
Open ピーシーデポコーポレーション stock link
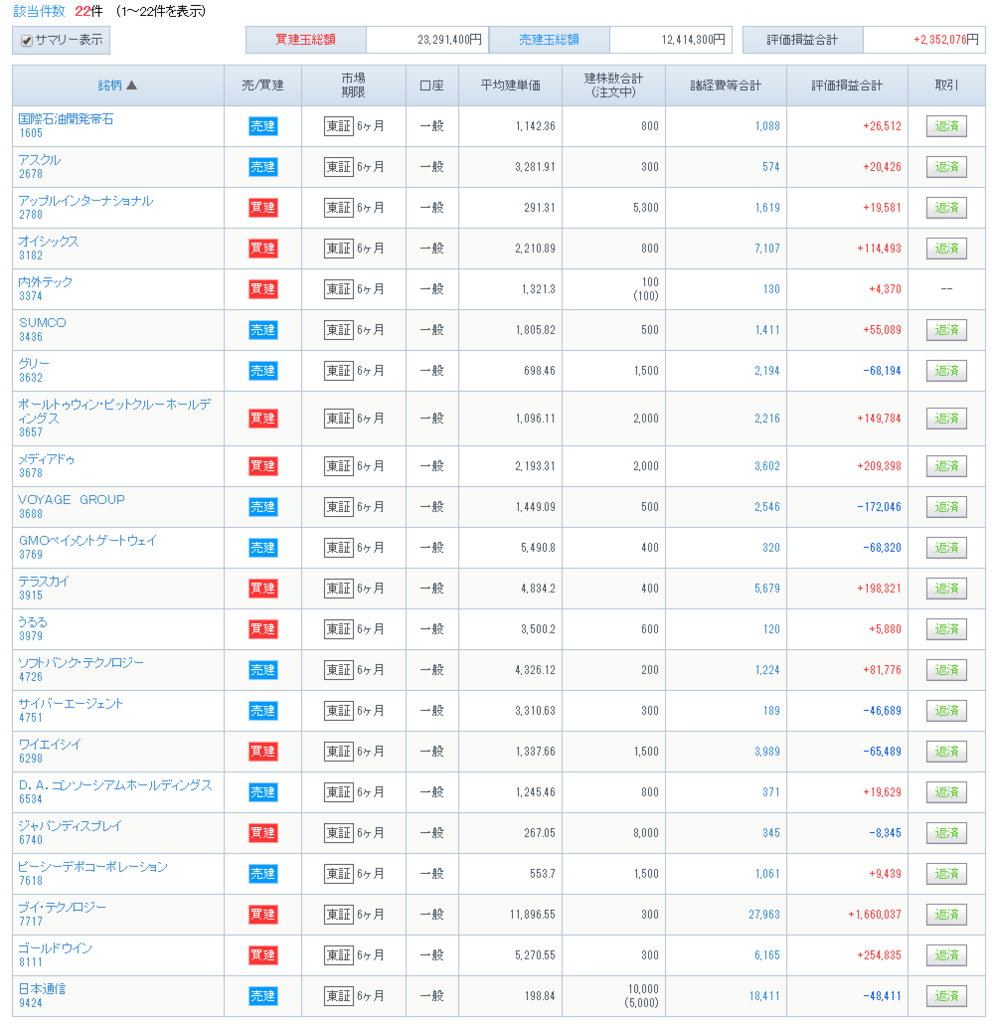coord(93,867)
